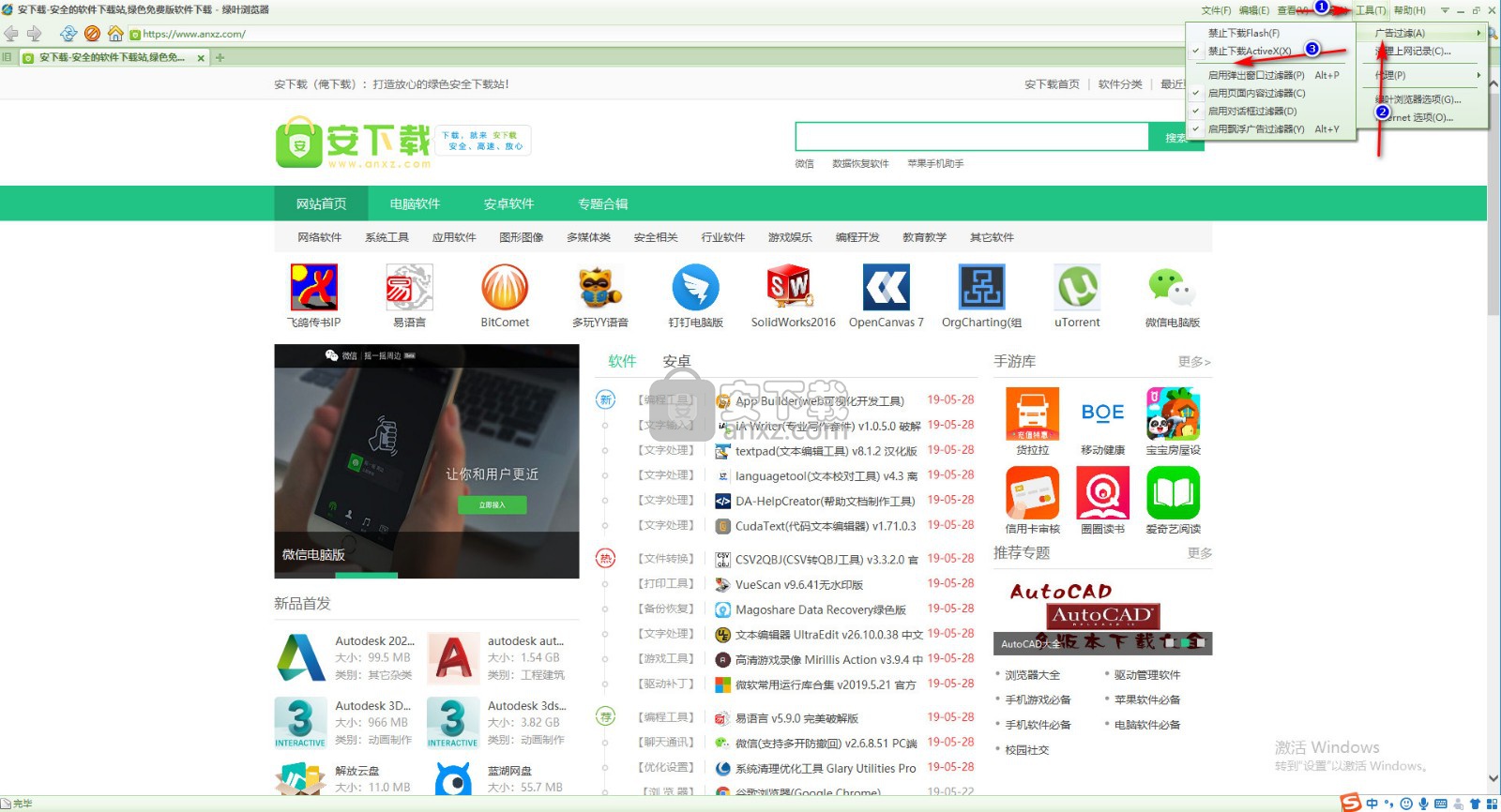Click the 网络软件 category link
This screenshot has width=1501, height=812.
320,237
